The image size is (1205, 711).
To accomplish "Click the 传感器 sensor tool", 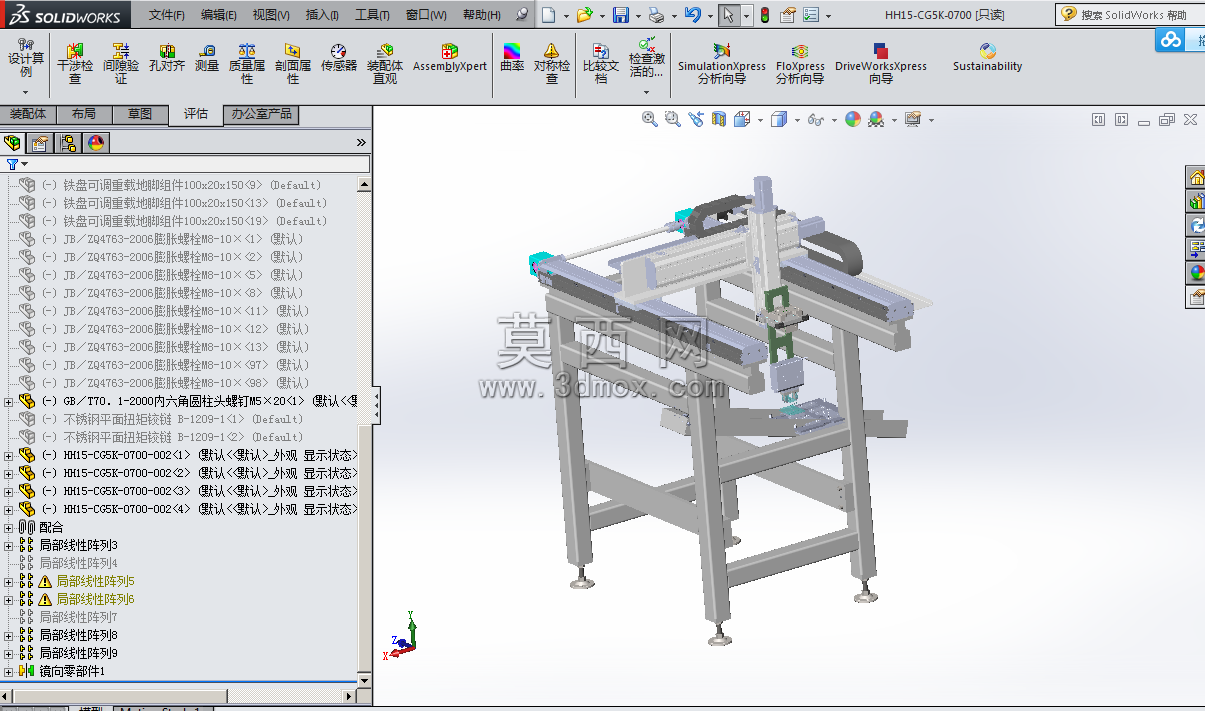I will [339, 58].
